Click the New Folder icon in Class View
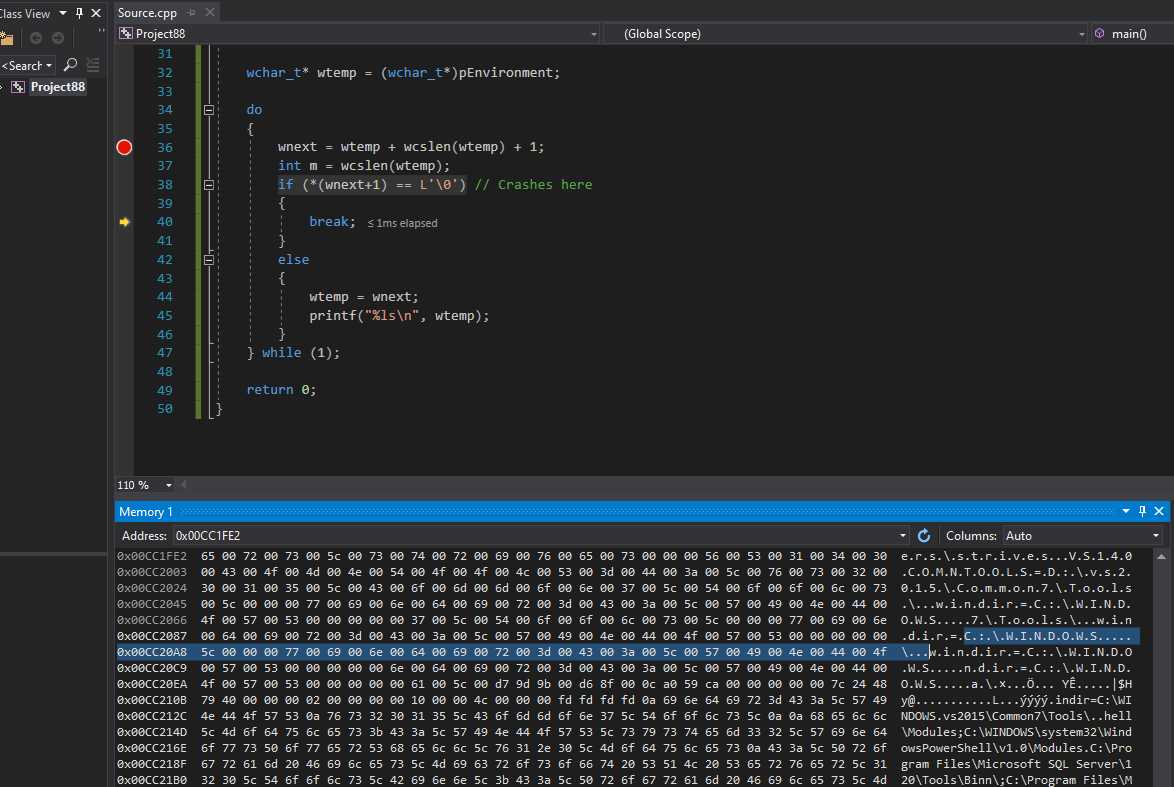Screen dimensions: 1174x787 [7, 38]
